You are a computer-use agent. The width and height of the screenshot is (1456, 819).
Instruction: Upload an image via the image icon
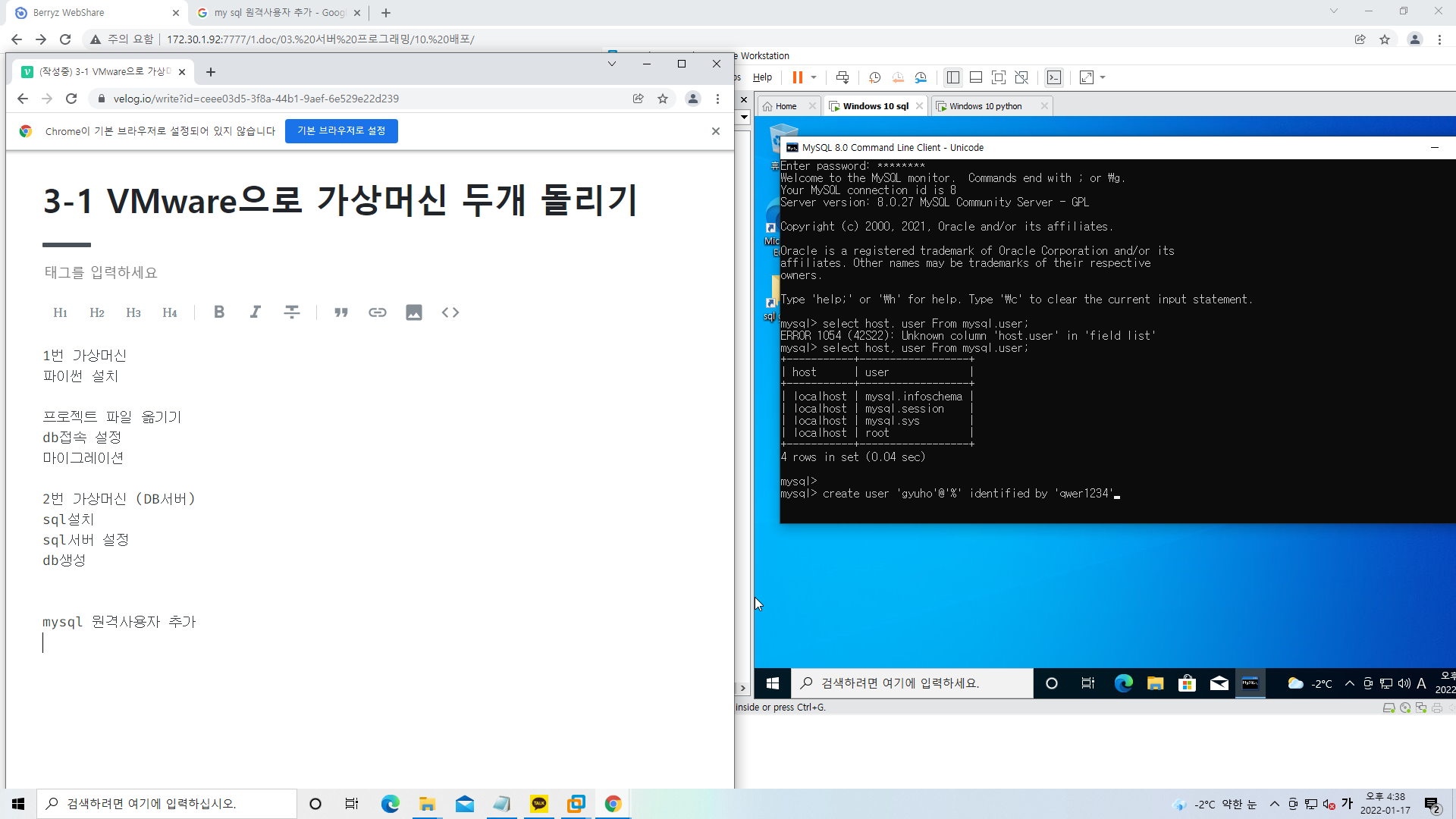414,312
